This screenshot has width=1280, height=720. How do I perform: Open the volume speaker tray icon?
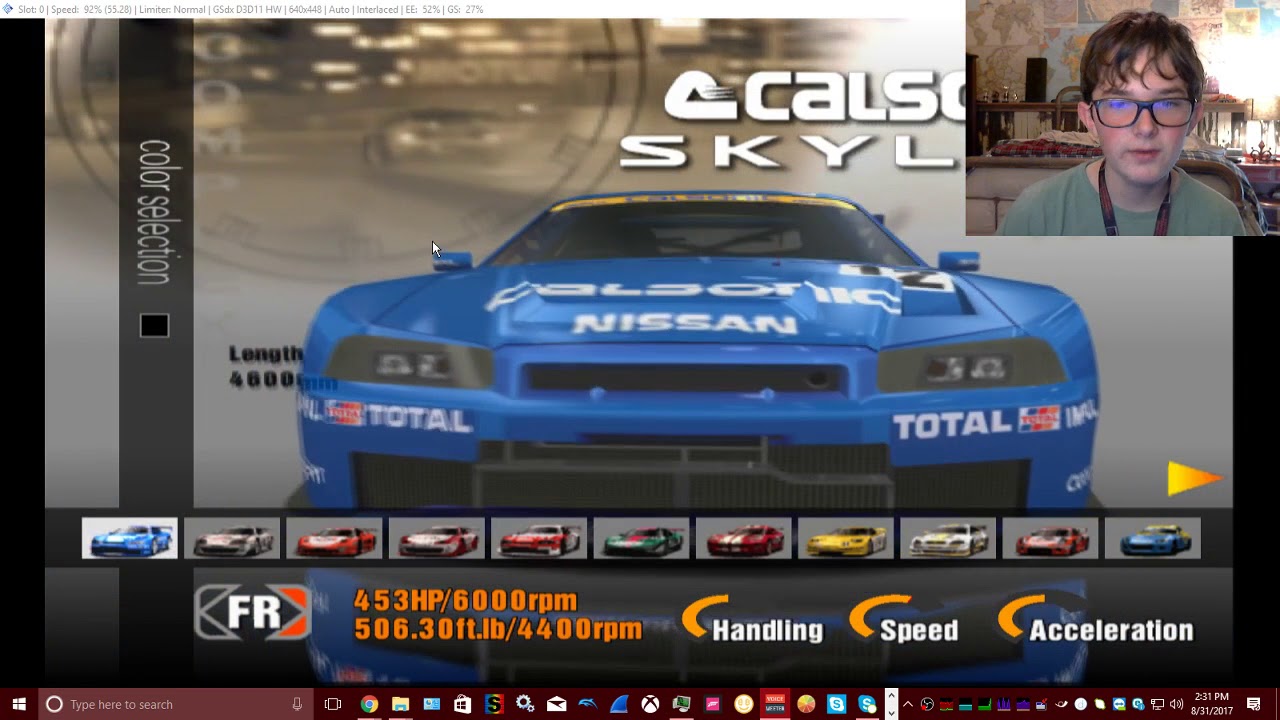(x=1176, y=704)
